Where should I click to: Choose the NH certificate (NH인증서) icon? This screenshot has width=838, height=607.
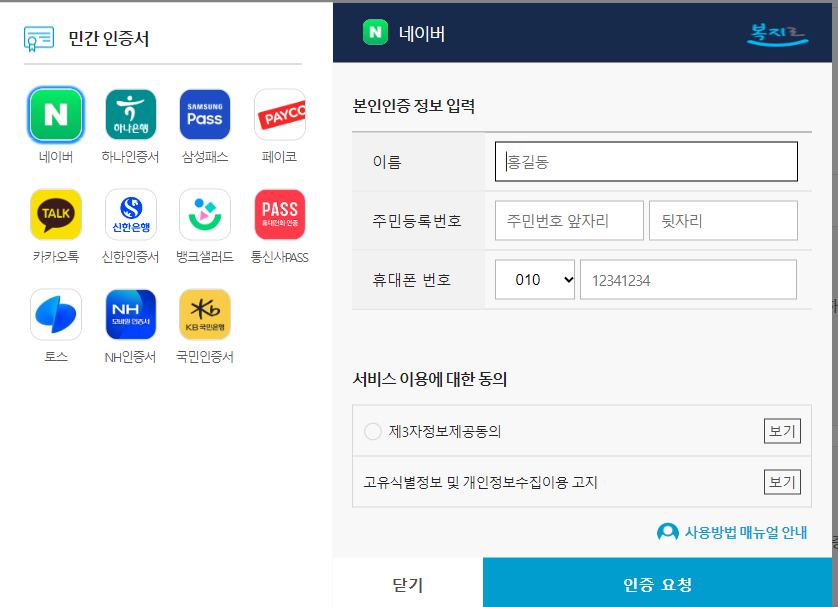tap(130, 315)
